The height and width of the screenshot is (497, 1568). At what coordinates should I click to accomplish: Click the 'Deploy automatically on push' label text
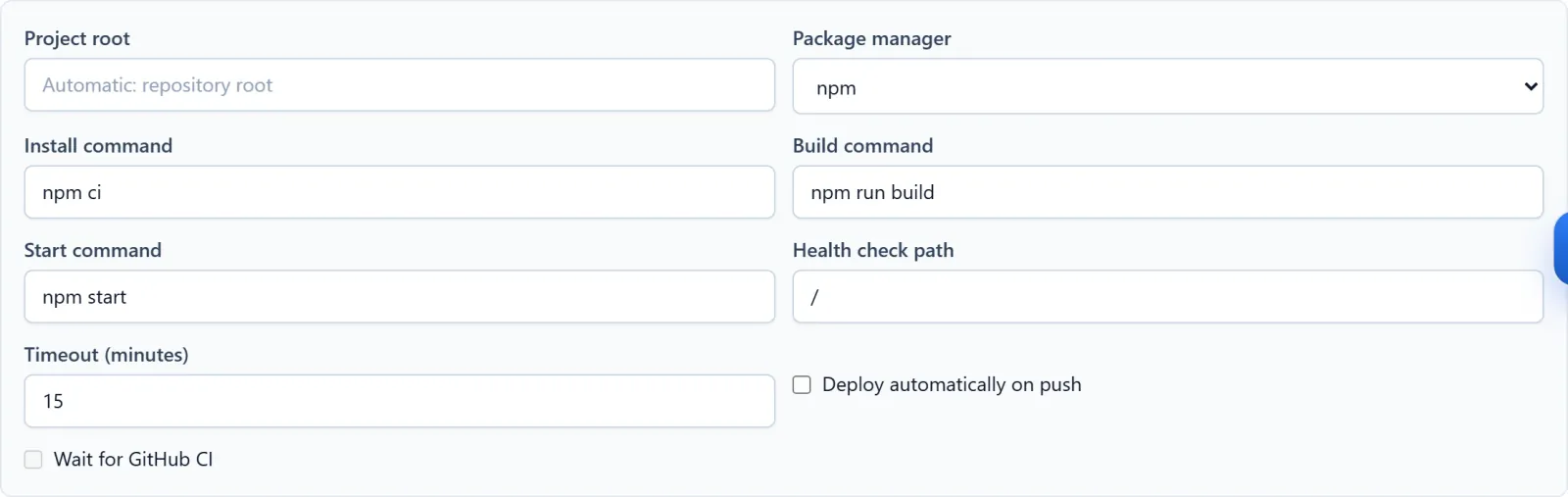tap(952, 384)
